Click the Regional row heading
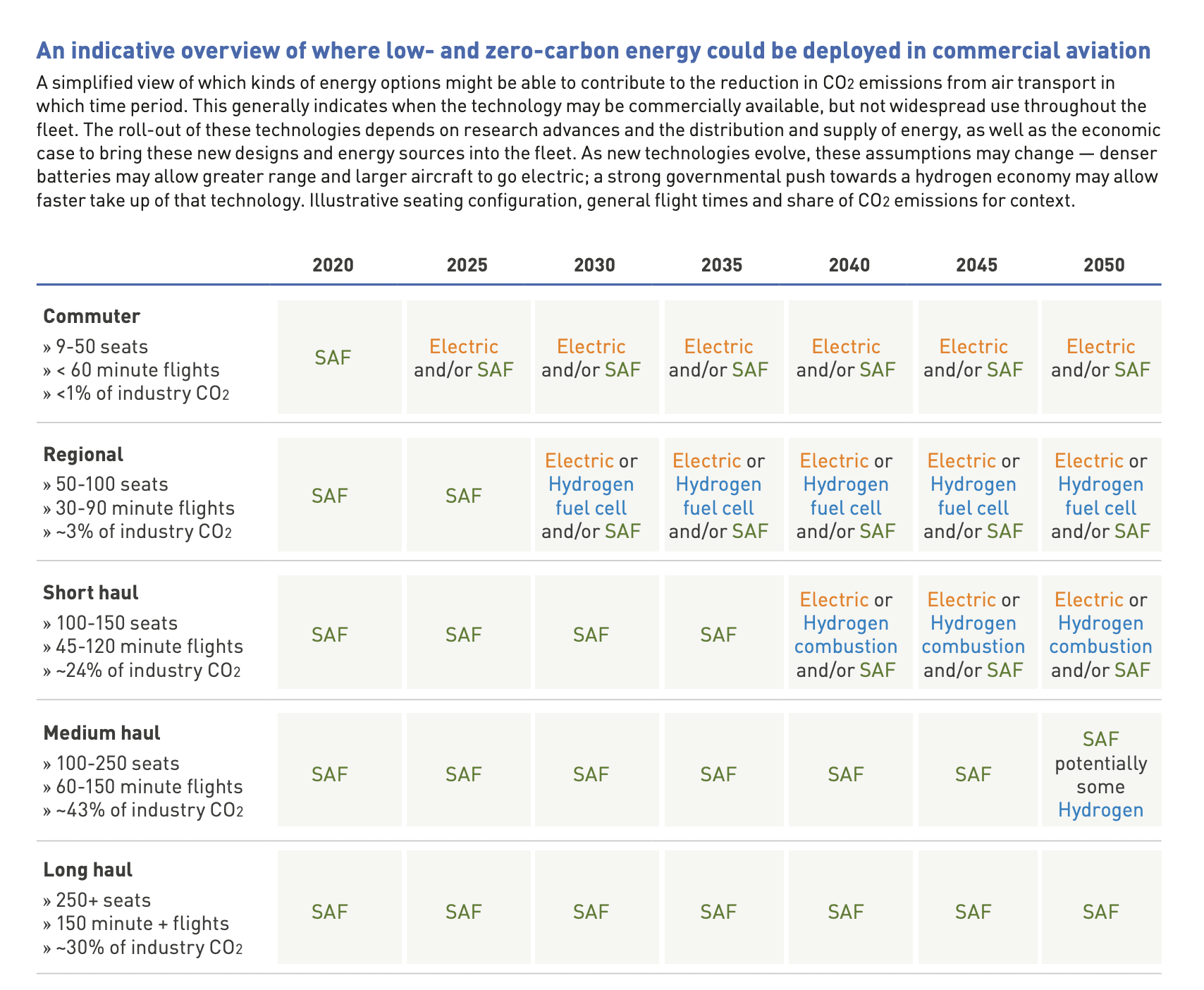This screenshot has width=1204, height=990. pos(83,454)
